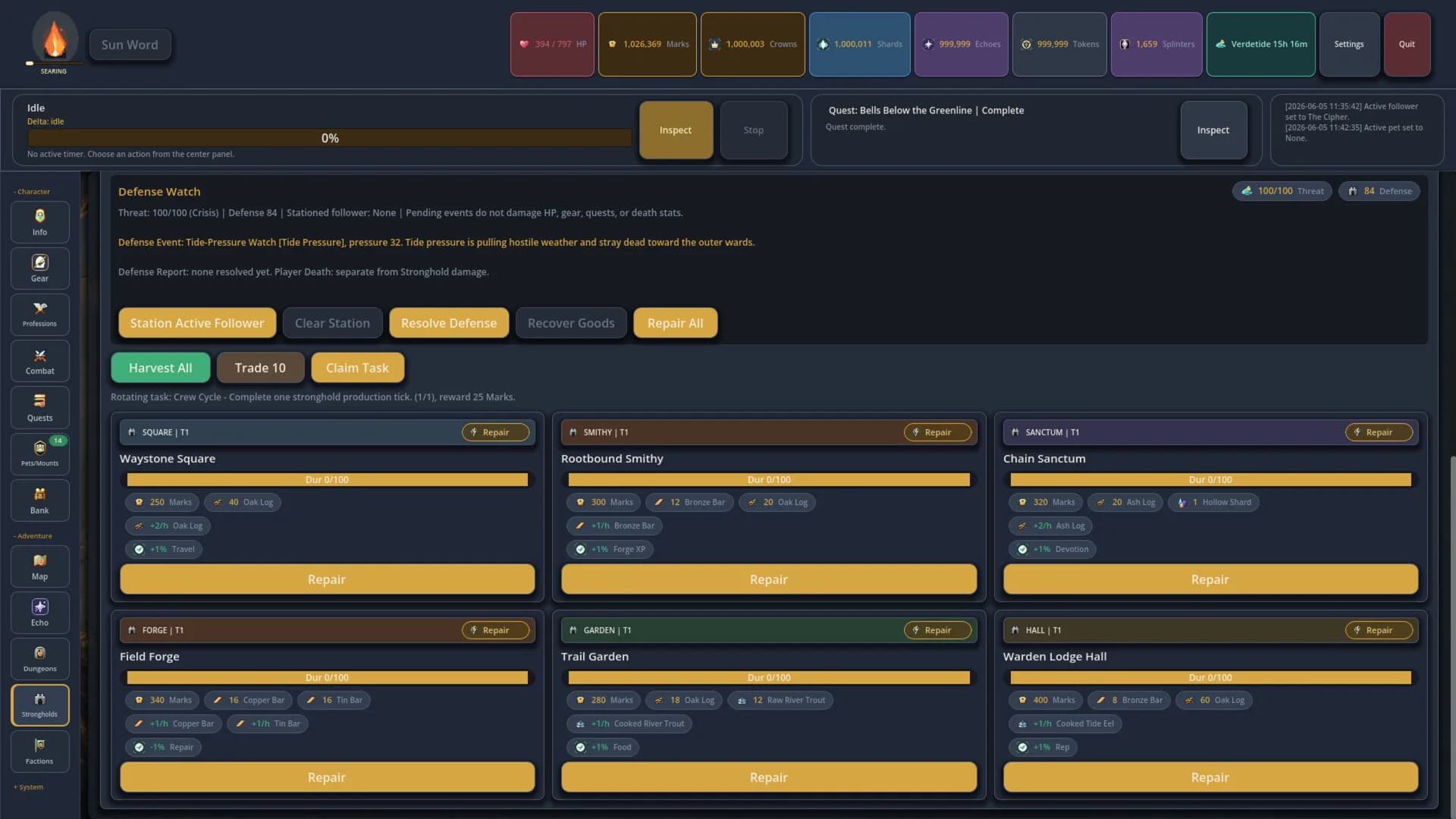
Task: Collapse the Character sidebar section
Action: point(32,192)
